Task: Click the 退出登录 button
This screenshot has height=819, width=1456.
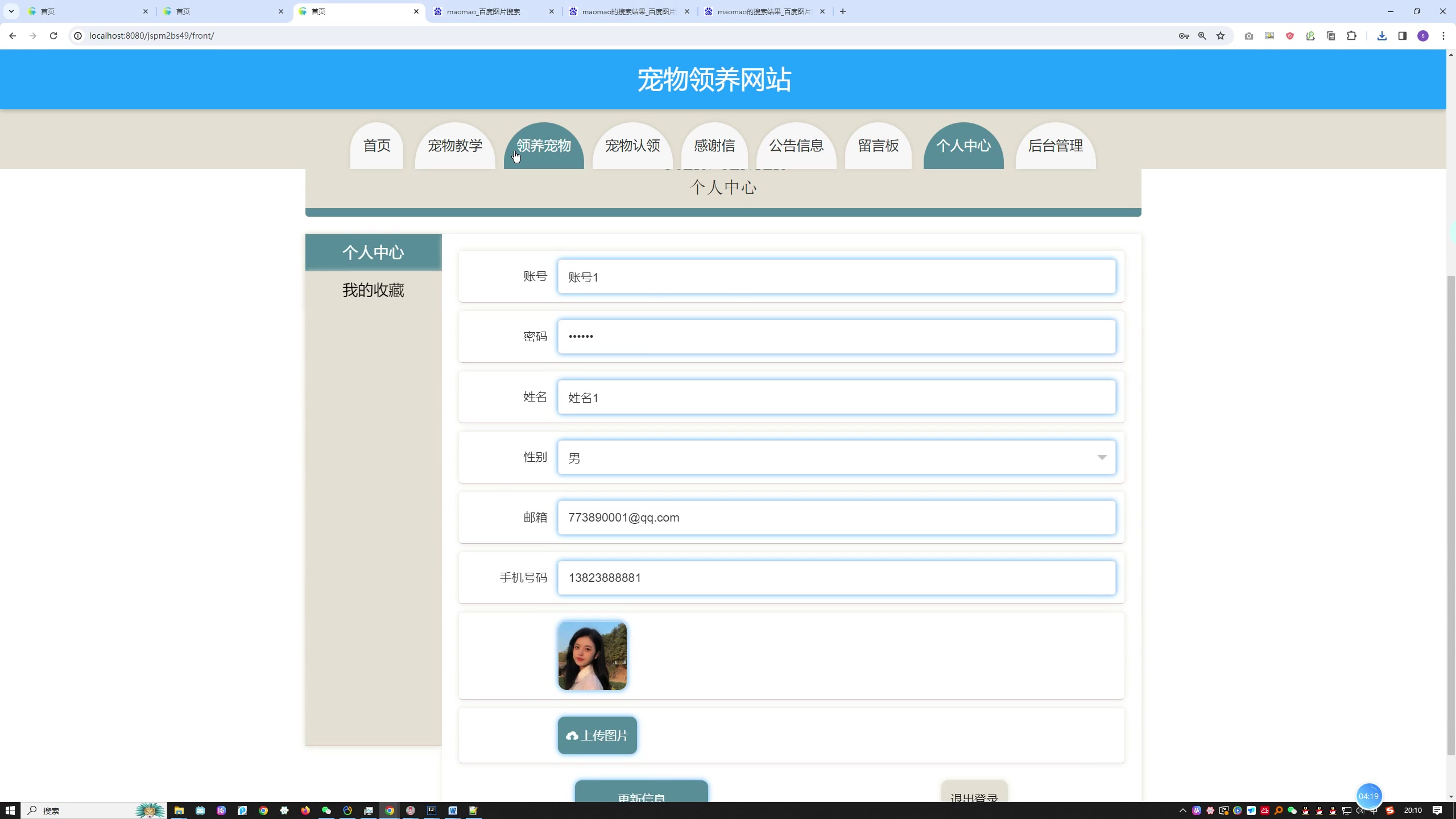Action: 974,795
